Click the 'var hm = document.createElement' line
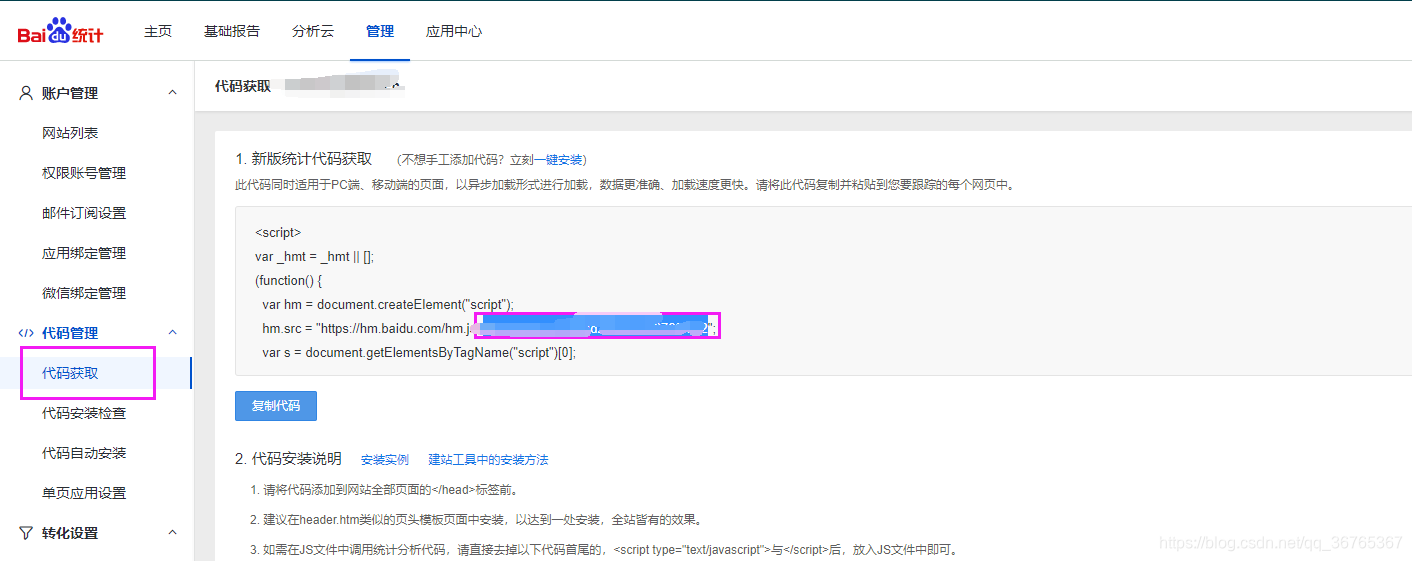 (388, 305)
